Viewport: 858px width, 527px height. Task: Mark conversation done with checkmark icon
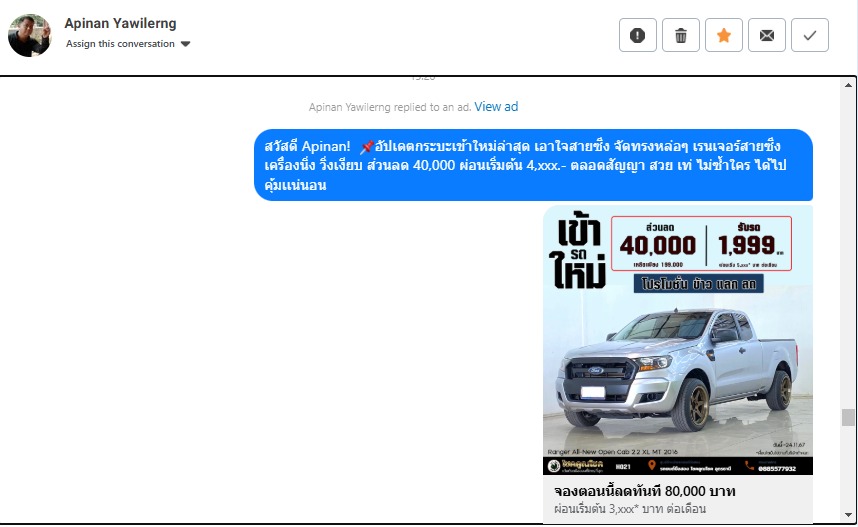coord(810,36)
